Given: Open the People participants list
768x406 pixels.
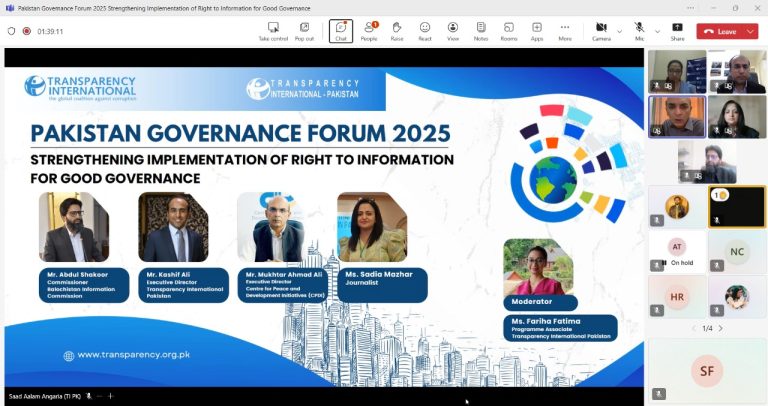Looking at the screenshot, I should point(369,30).
